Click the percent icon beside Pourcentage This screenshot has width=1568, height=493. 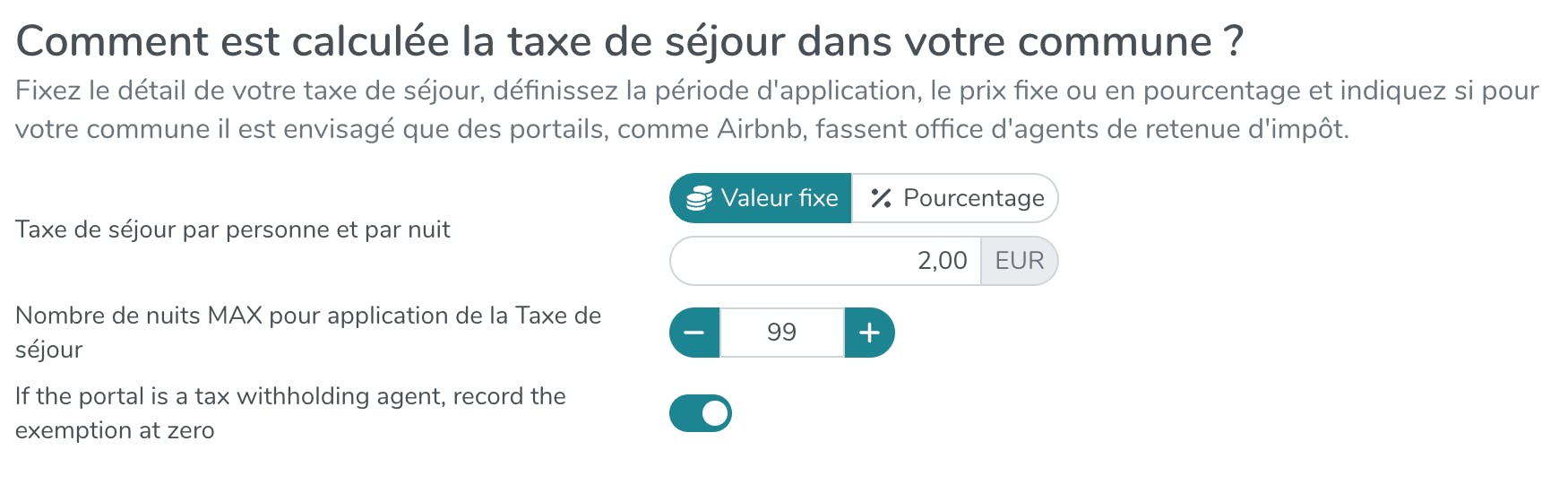coord(881,198)
